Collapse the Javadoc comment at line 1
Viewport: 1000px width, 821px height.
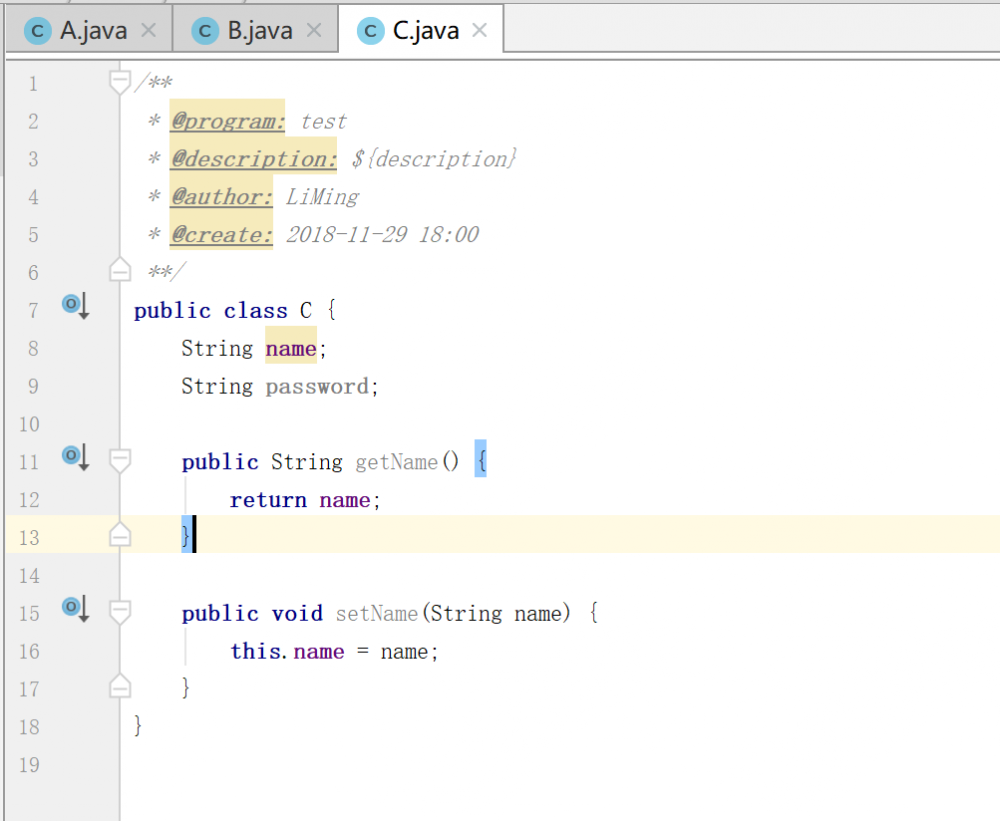coord(119,77)
